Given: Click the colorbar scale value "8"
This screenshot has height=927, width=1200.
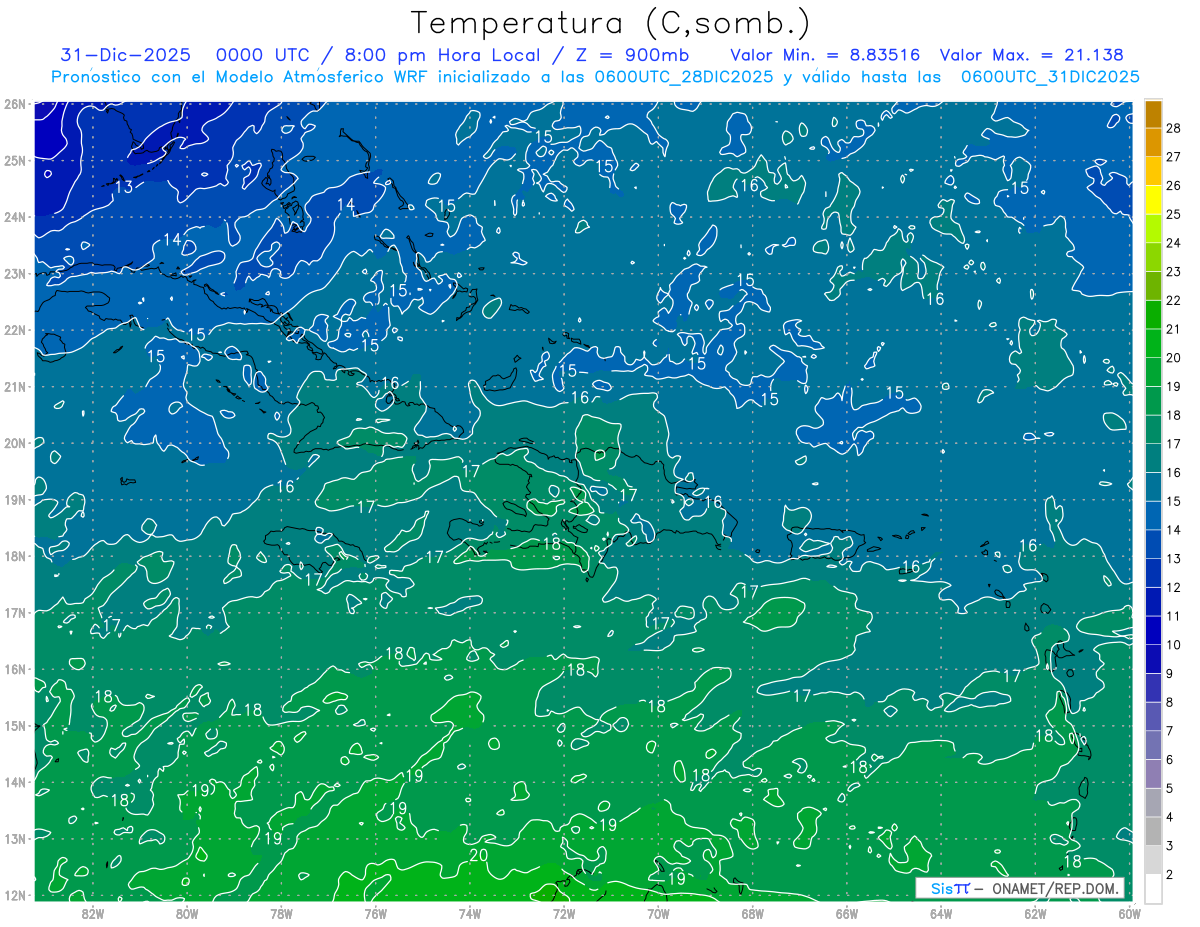Looking at the screenshot, I should 1170,702.
